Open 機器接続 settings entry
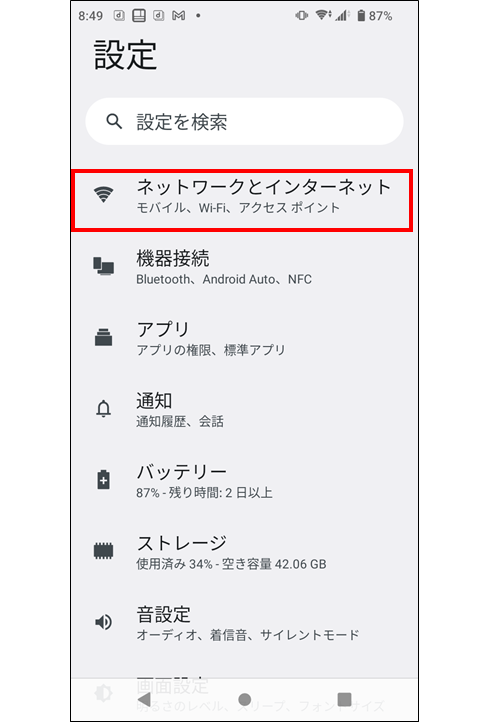Viewport: 496px width, 722px height. pos(245,267)
